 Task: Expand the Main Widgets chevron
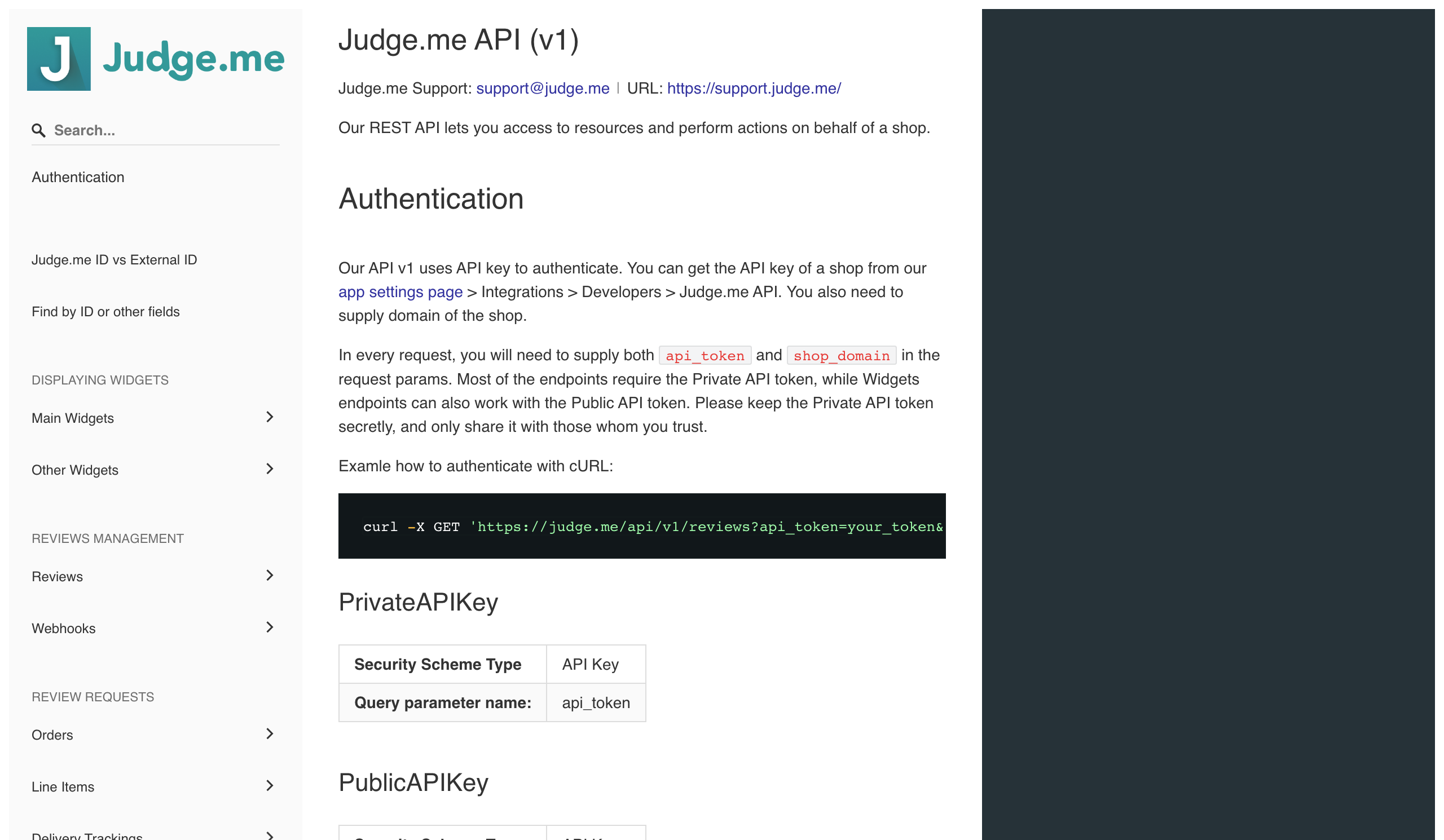tap(270, 417)
